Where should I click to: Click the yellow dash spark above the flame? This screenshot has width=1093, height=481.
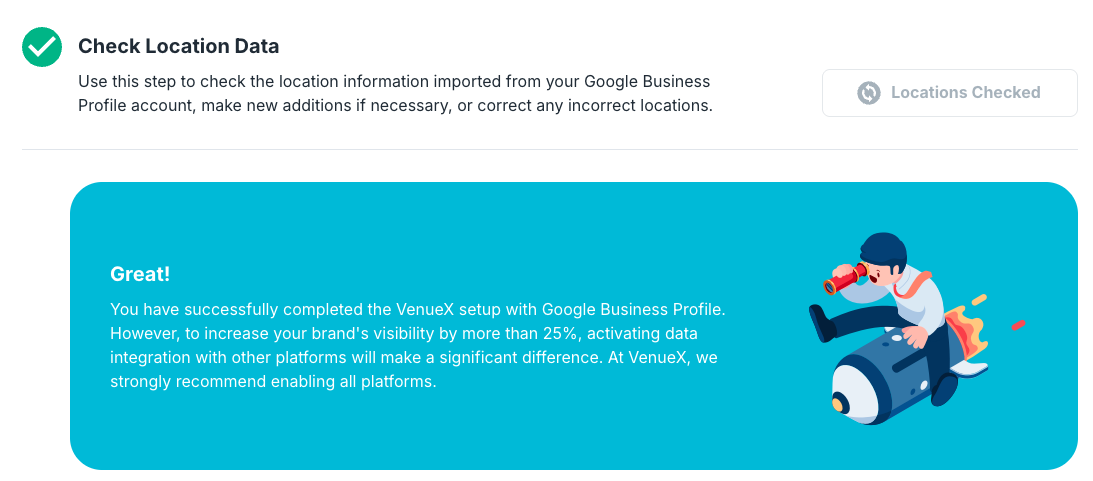979,300
